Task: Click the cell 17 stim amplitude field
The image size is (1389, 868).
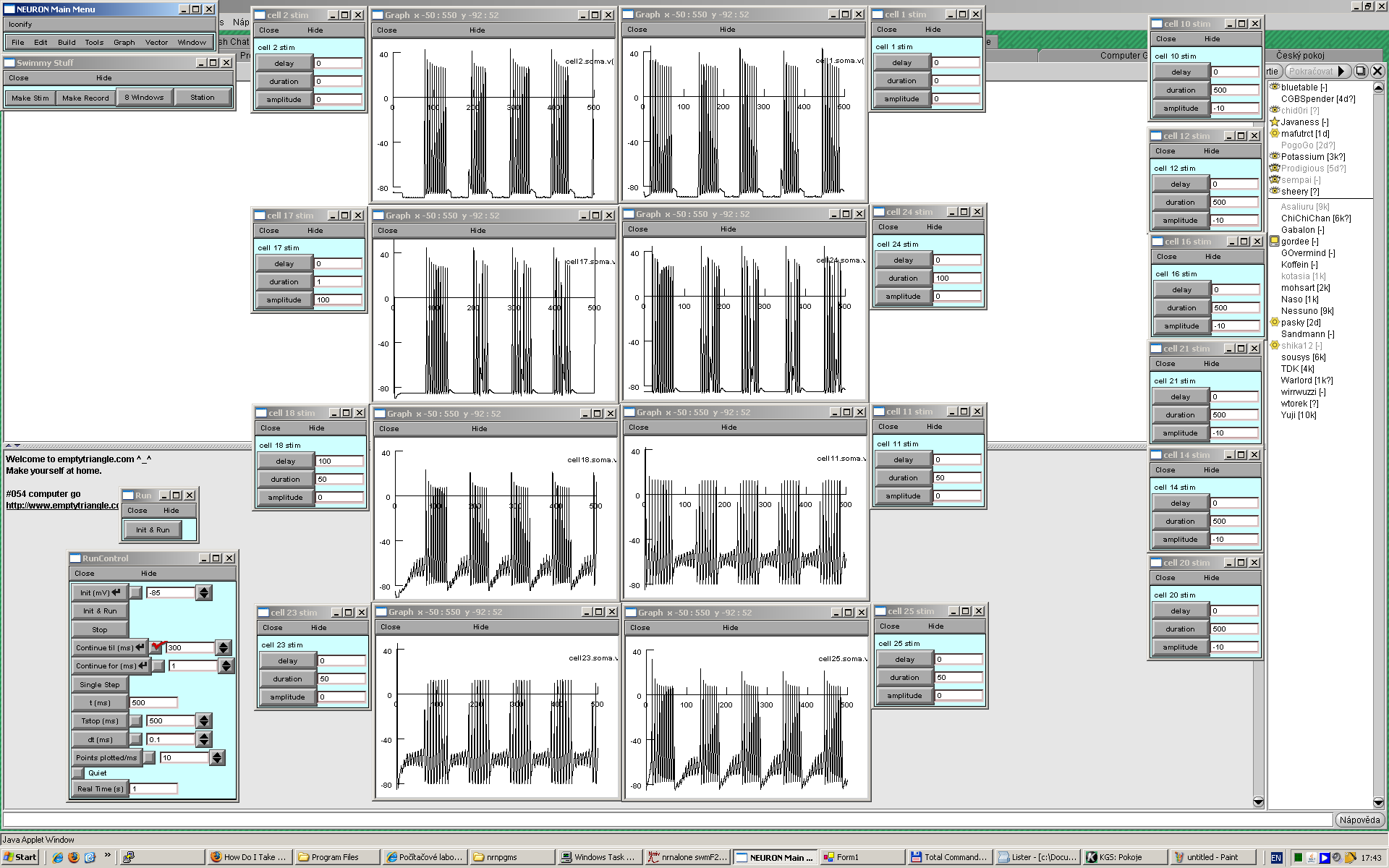Action: (x=338, y=299)
